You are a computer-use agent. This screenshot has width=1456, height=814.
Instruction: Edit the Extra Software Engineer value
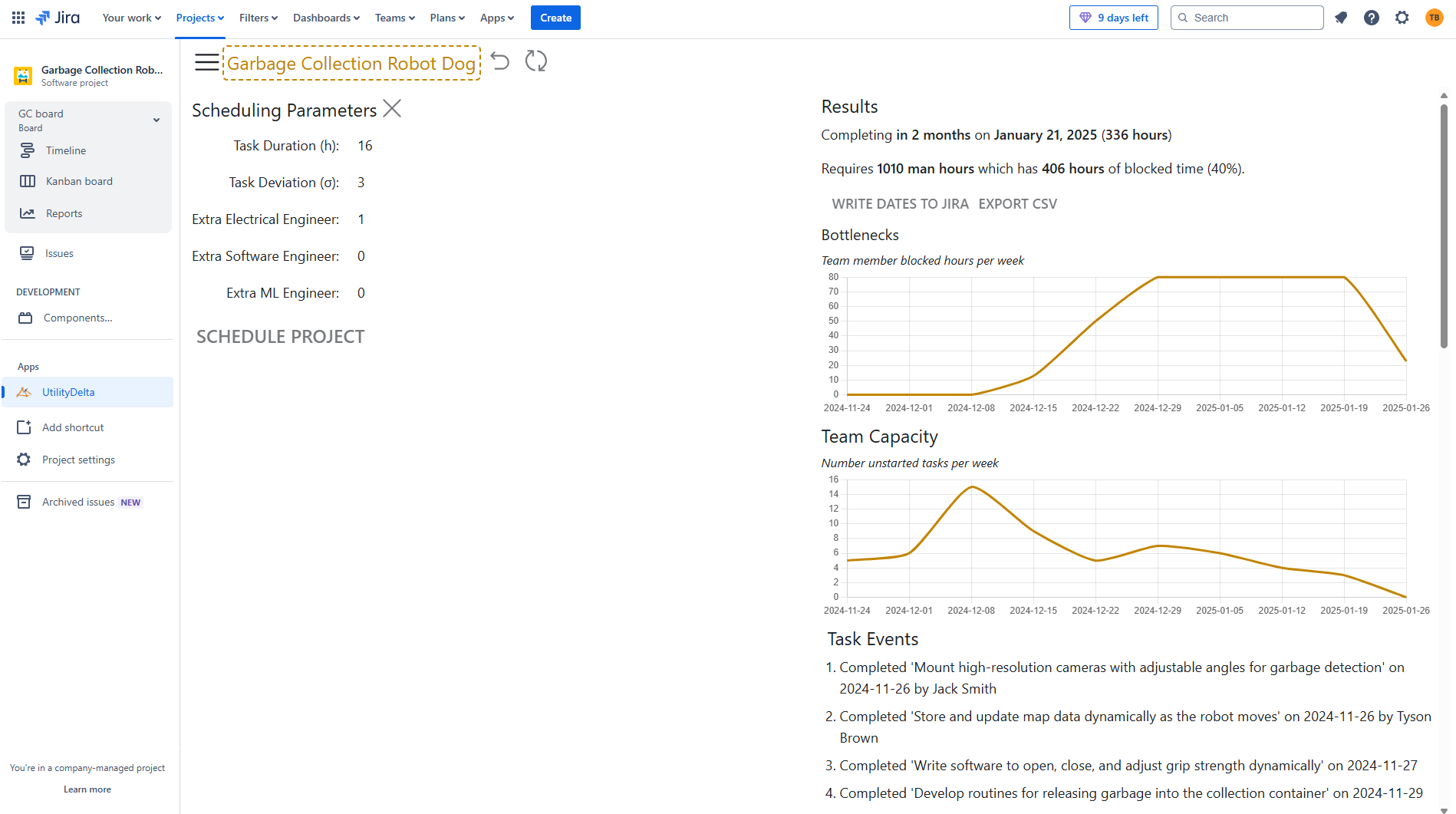pyautogui.click(x=361, y=256)
